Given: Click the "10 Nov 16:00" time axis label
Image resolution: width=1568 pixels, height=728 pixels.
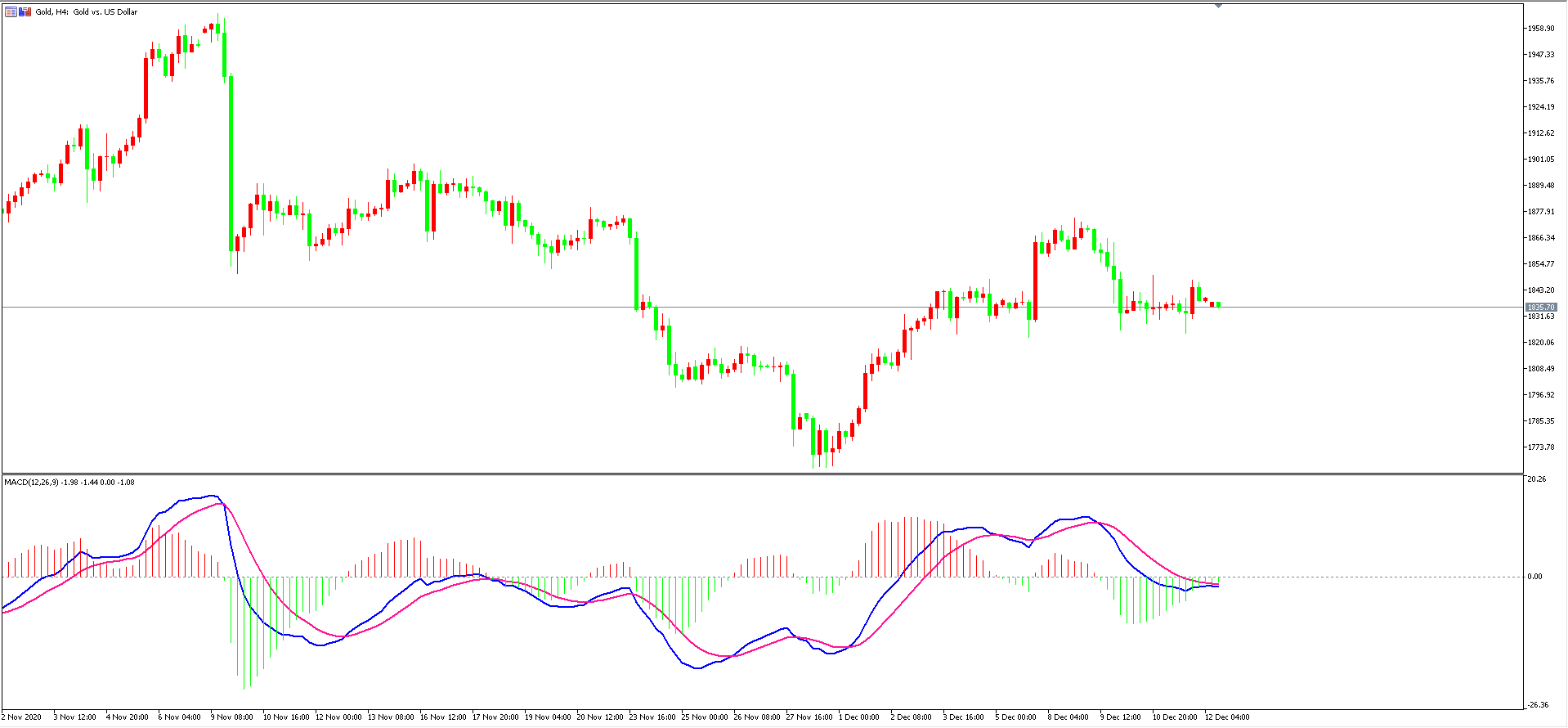Looking at the screenshot, I should (x=286, y=717).
